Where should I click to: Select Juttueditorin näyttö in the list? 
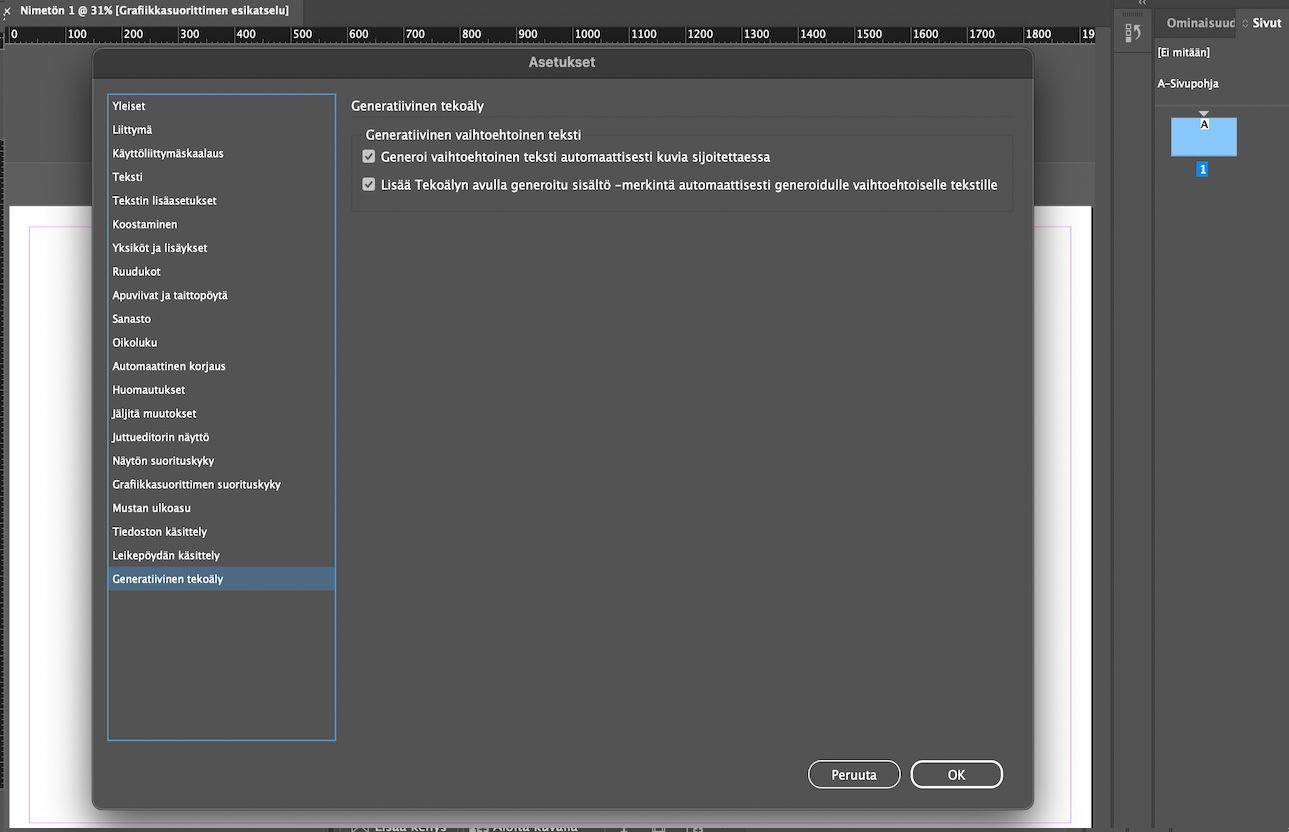click(221, 438)
